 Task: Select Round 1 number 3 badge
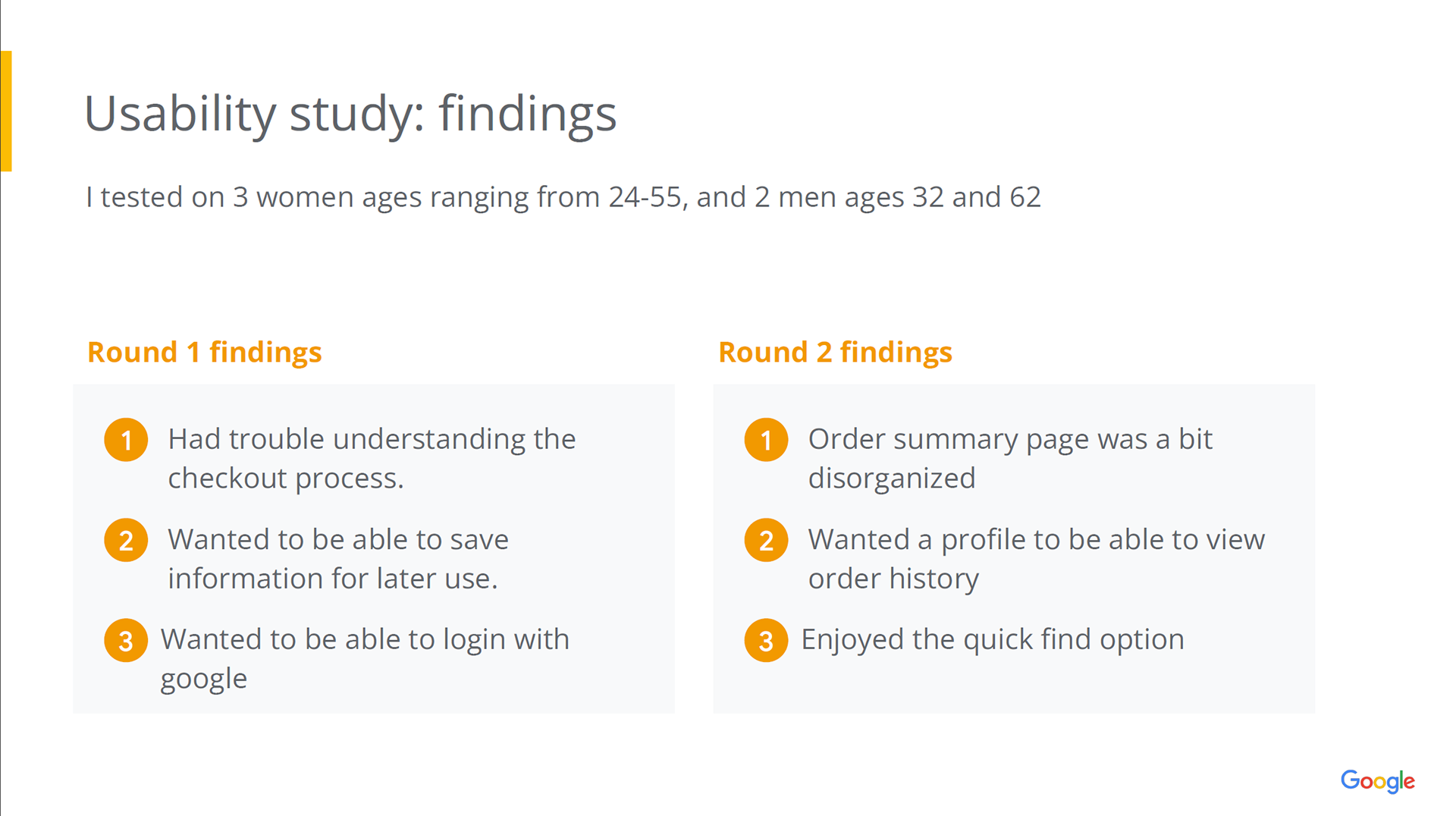[126, 640]
